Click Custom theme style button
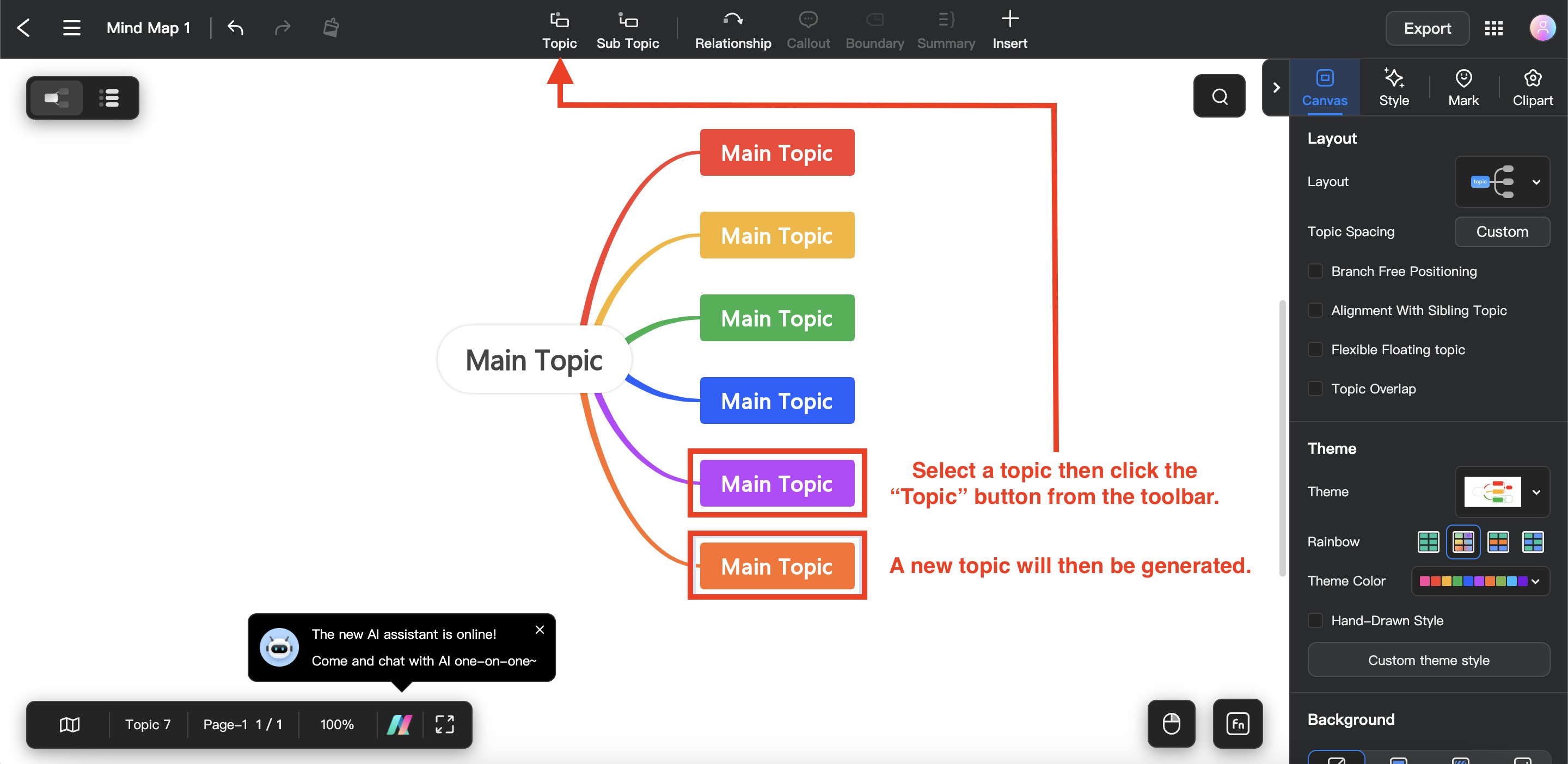The height and width of the screenshot is (764, 1568). [1429, 659]
